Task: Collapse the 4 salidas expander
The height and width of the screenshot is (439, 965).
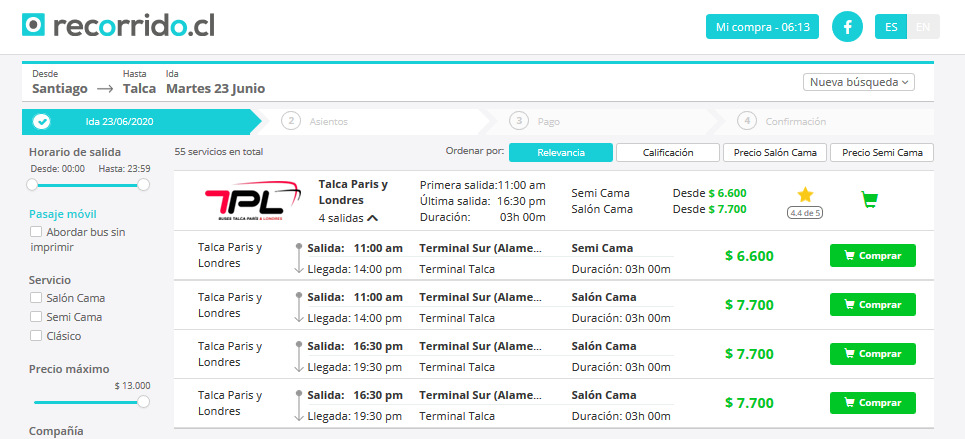Action: coord(348,217)
